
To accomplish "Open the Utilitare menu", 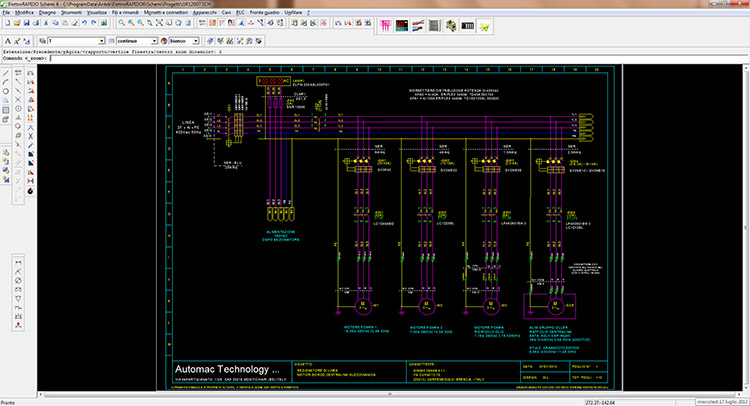I will [x=293, y=12].
